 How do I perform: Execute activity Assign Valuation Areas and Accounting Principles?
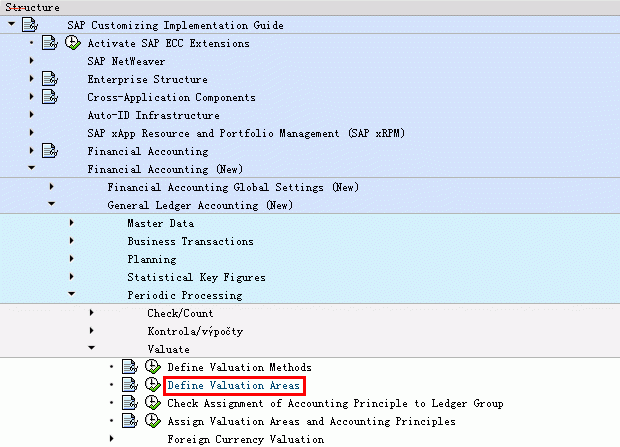pyautogui.click(x=153, y=421)
